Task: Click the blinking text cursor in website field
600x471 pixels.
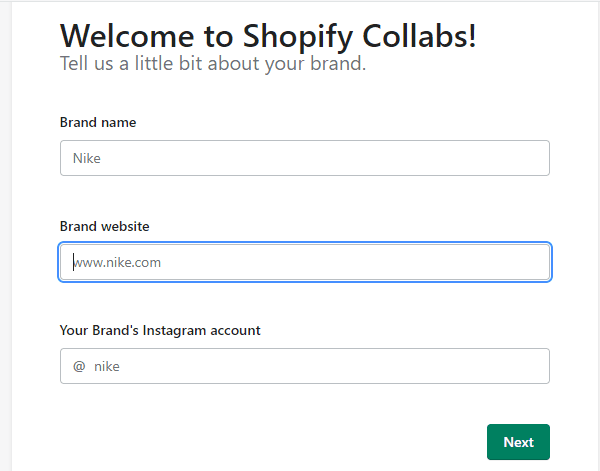Action: [x=73, y=262]
